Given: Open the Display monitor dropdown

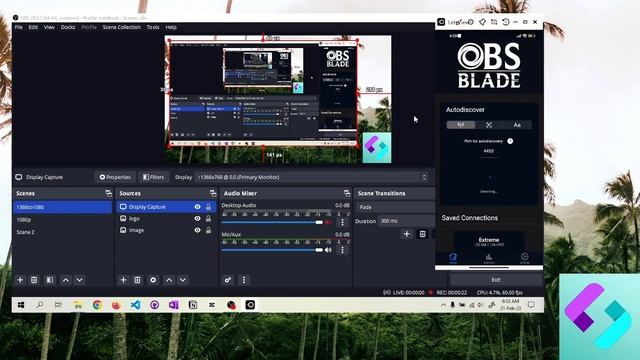Looking at the screenshot, I should click(x=312, y=177).
